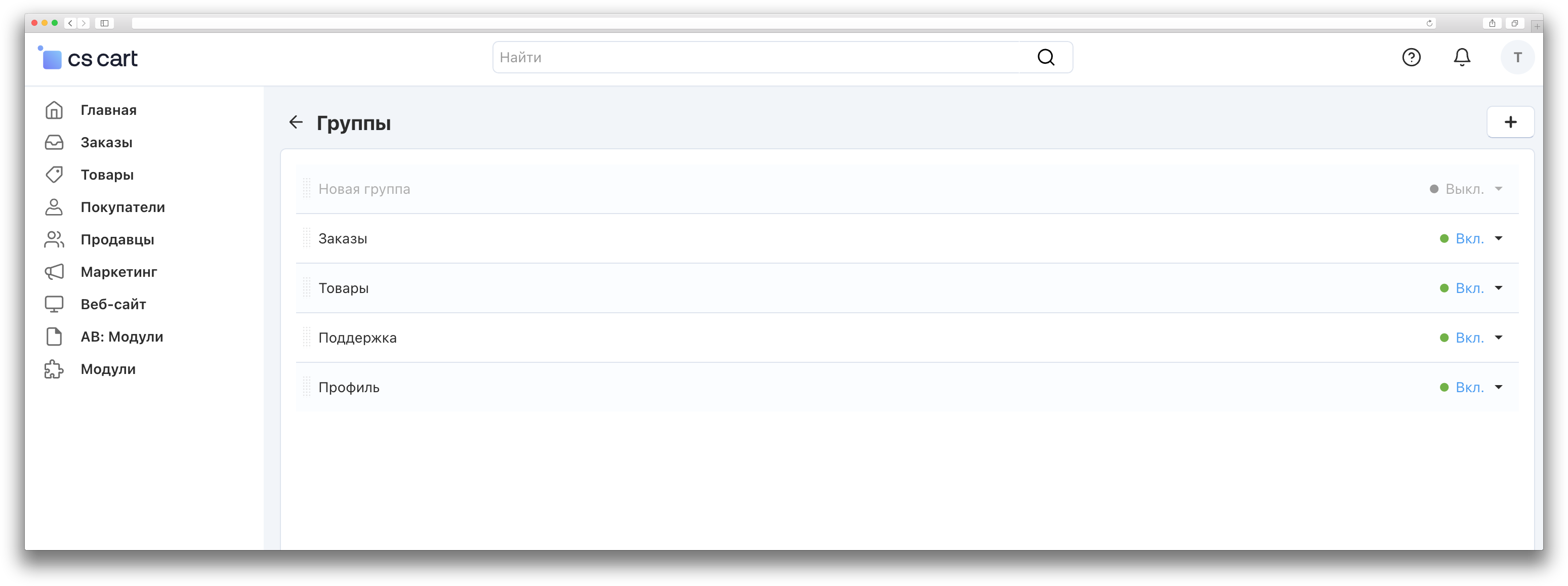The width and height of the screenshot is (1568, 586).
Task: Add a new group with the plus button
Action: [x=1510, y=122]
